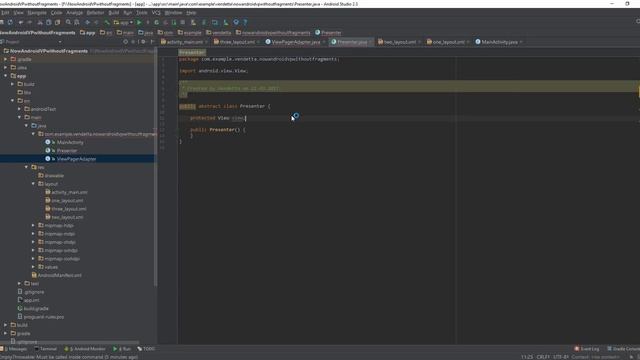Image resolution: width=640 pixels, height=360 pixels.
Task: Click Collapse All icon in Project panel
Action: [133, 42]
